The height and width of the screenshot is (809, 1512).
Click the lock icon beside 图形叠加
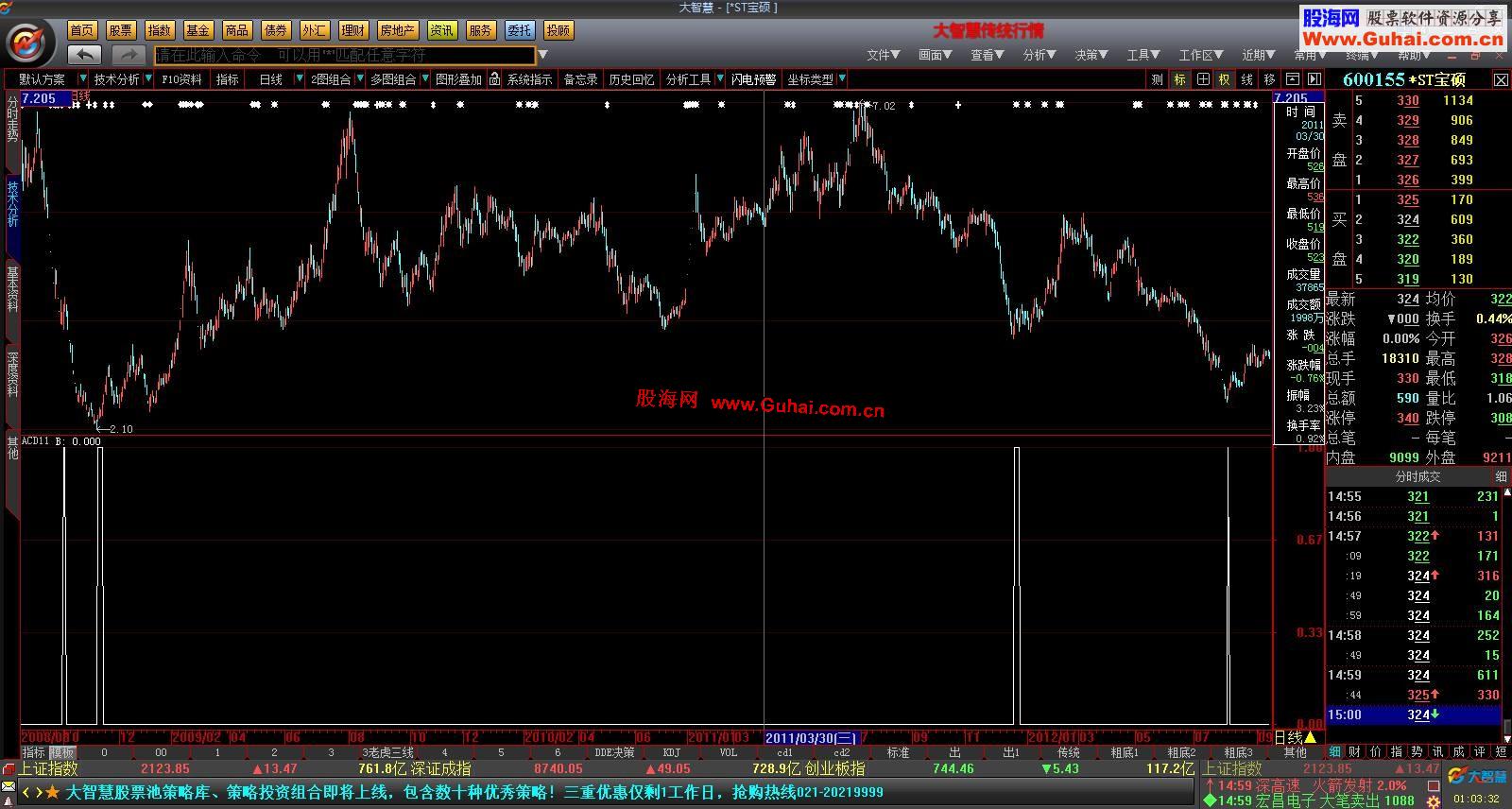click(x=494, y=79)
